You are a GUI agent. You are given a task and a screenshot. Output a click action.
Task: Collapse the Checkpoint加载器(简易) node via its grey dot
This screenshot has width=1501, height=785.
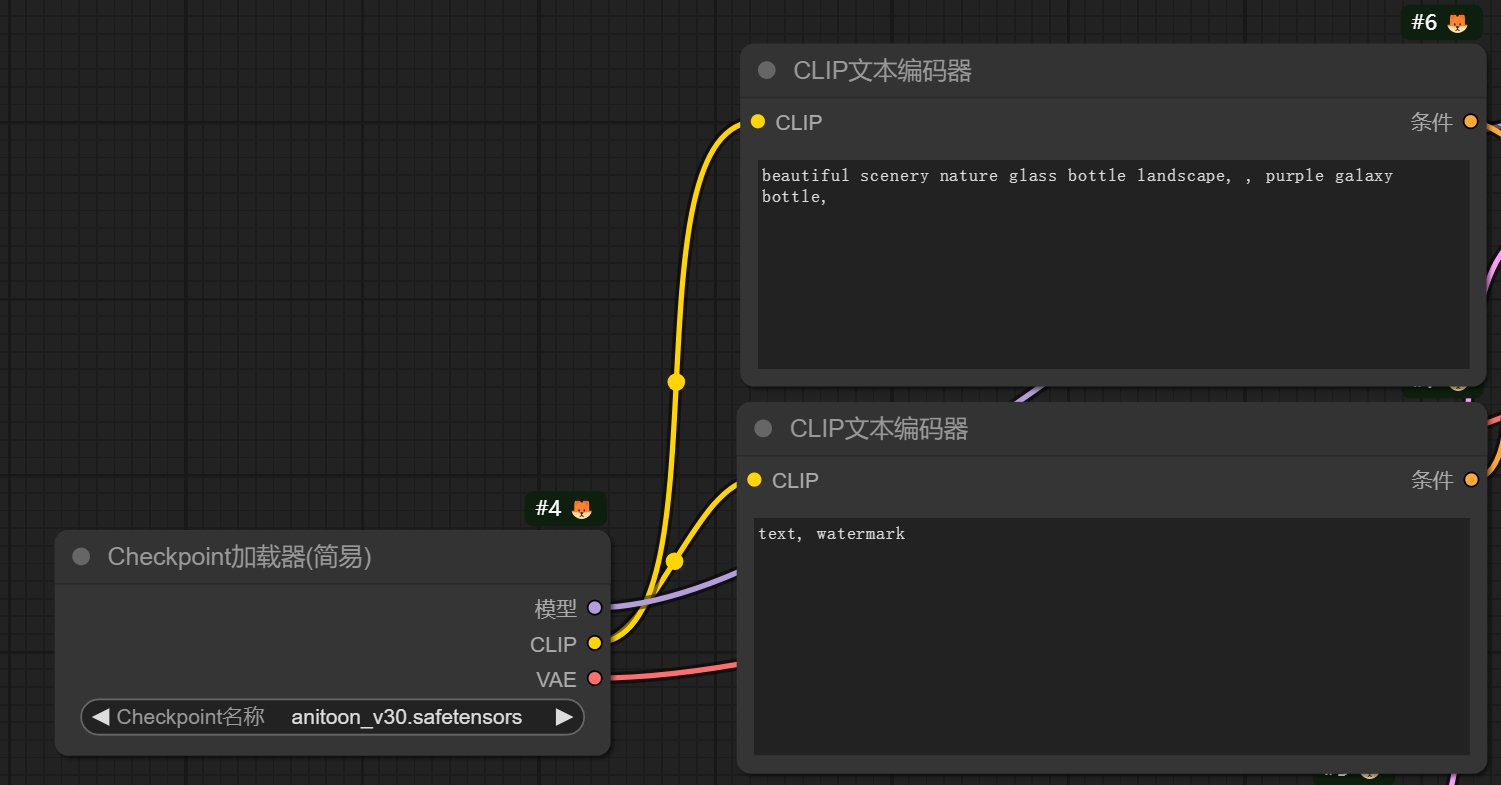click(x=81, y=556)
